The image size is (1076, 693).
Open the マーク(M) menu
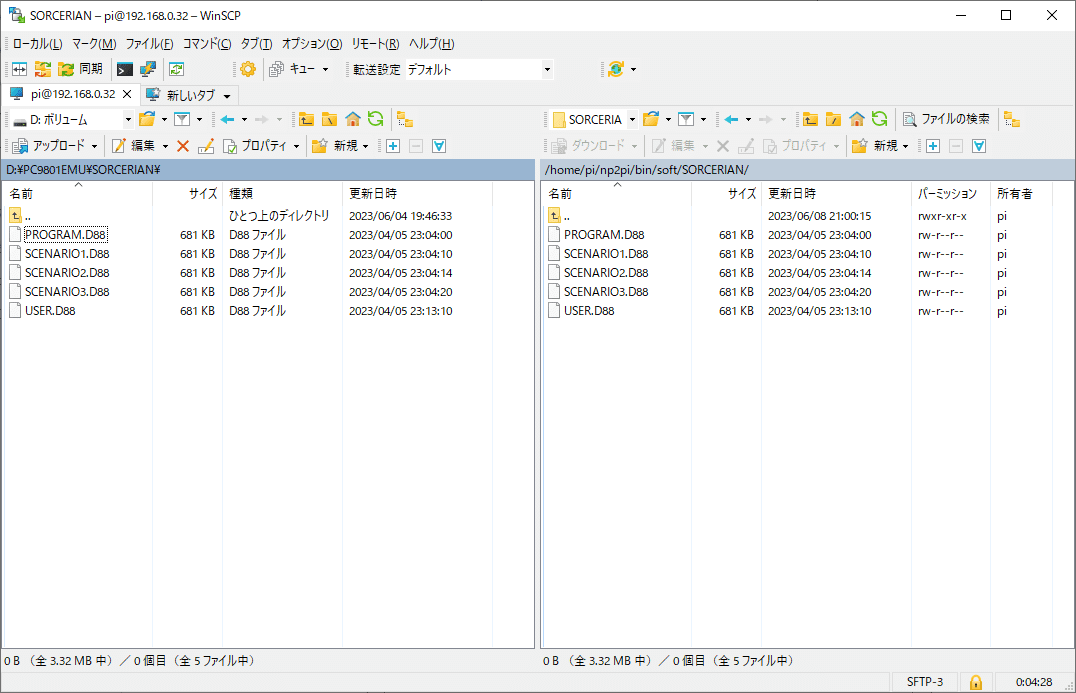(94, 44)
